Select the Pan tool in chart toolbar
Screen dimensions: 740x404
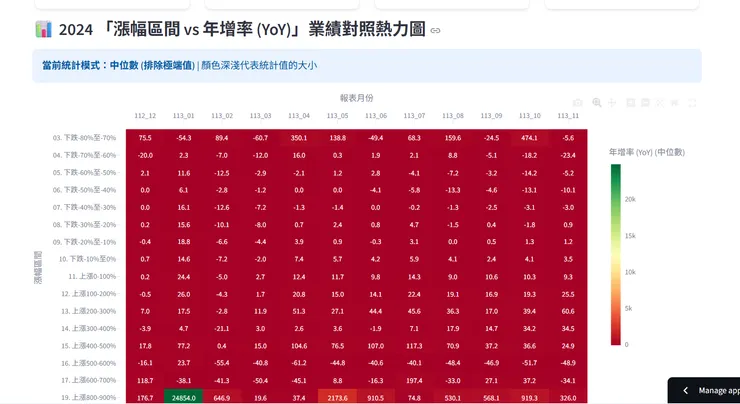[612, 102]
